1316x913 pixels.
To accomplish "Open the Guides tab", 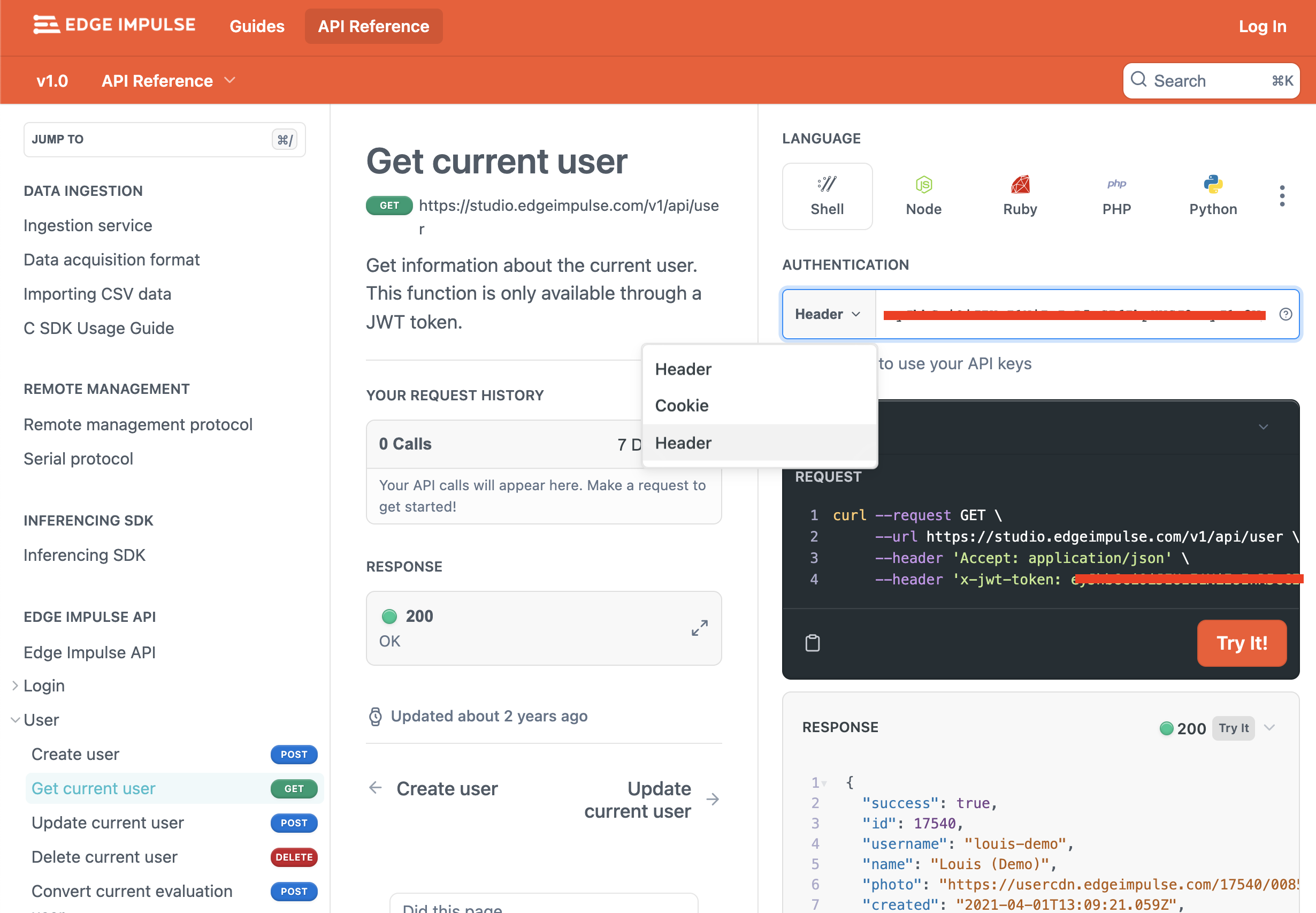I will pyautogui.click(x=257, y=26).
